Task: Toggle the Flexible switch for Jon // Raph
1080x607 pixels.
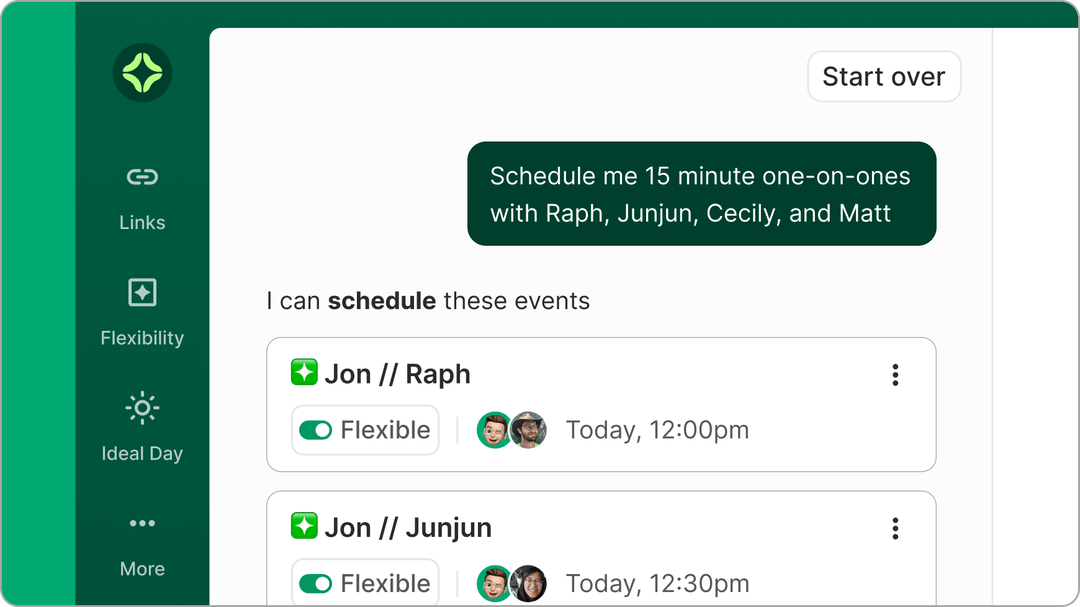Action: coord(316,430)
